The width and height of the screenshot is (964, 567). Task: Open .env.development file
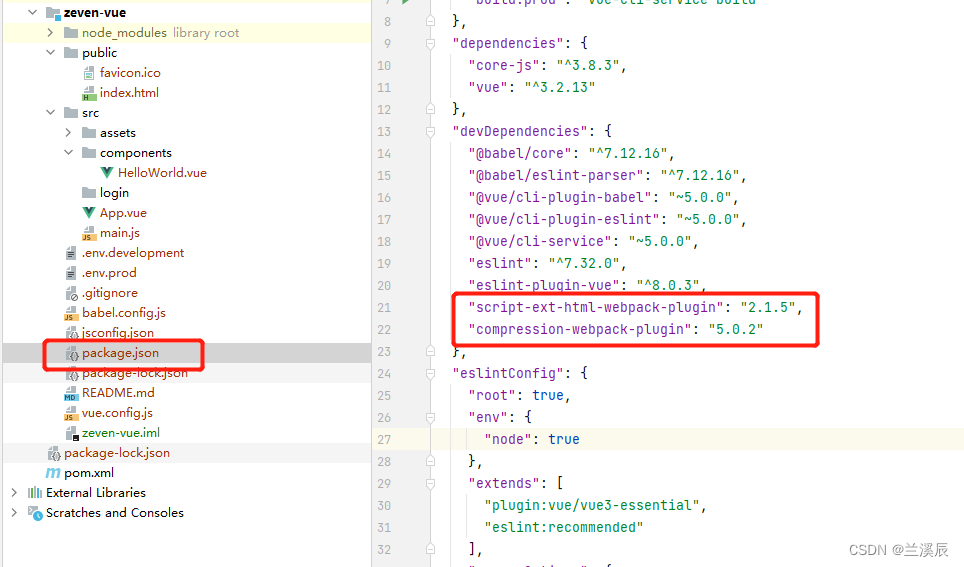coord(133,253)
